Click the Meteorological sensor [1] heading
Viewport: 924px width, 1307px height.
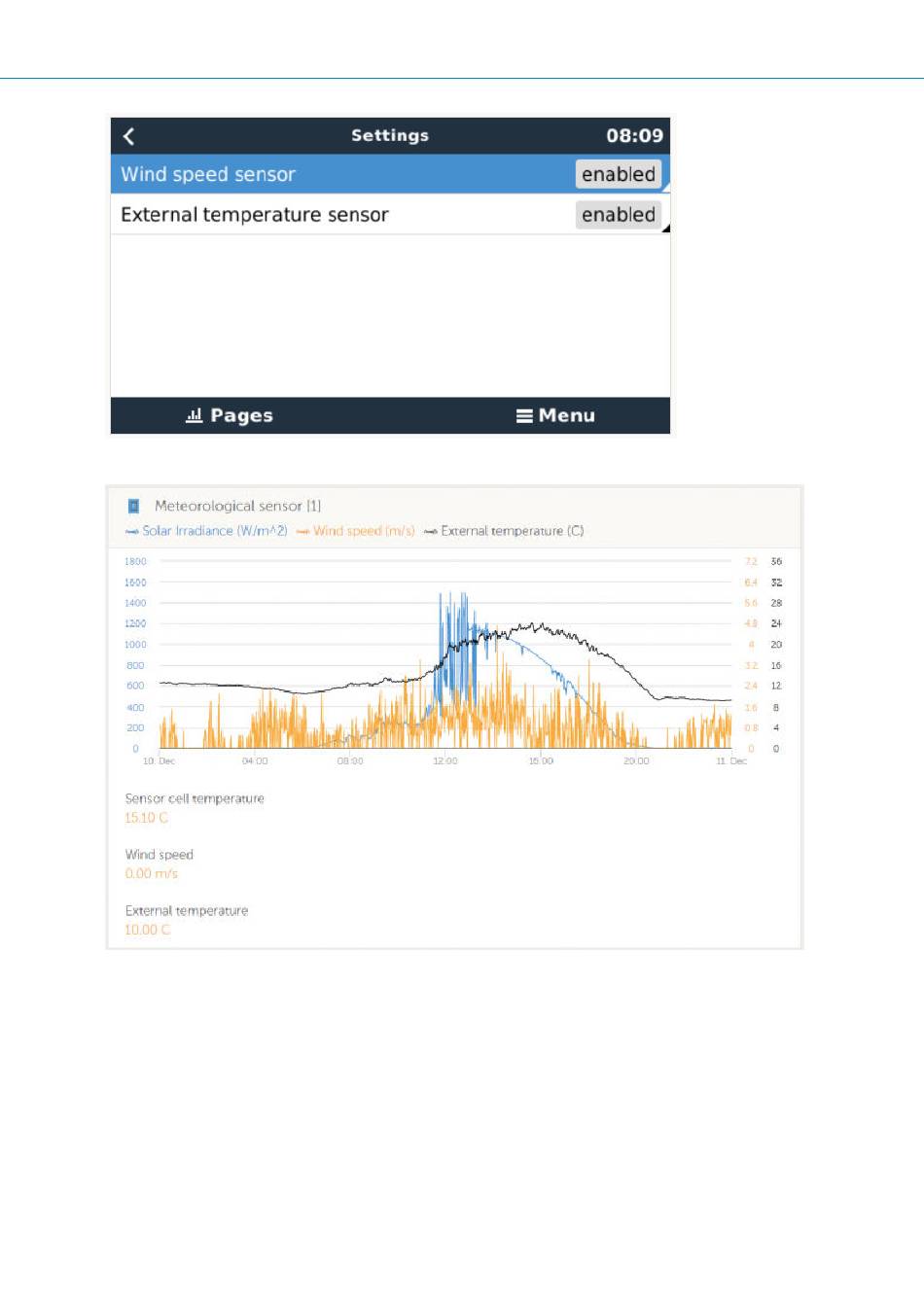237,506
